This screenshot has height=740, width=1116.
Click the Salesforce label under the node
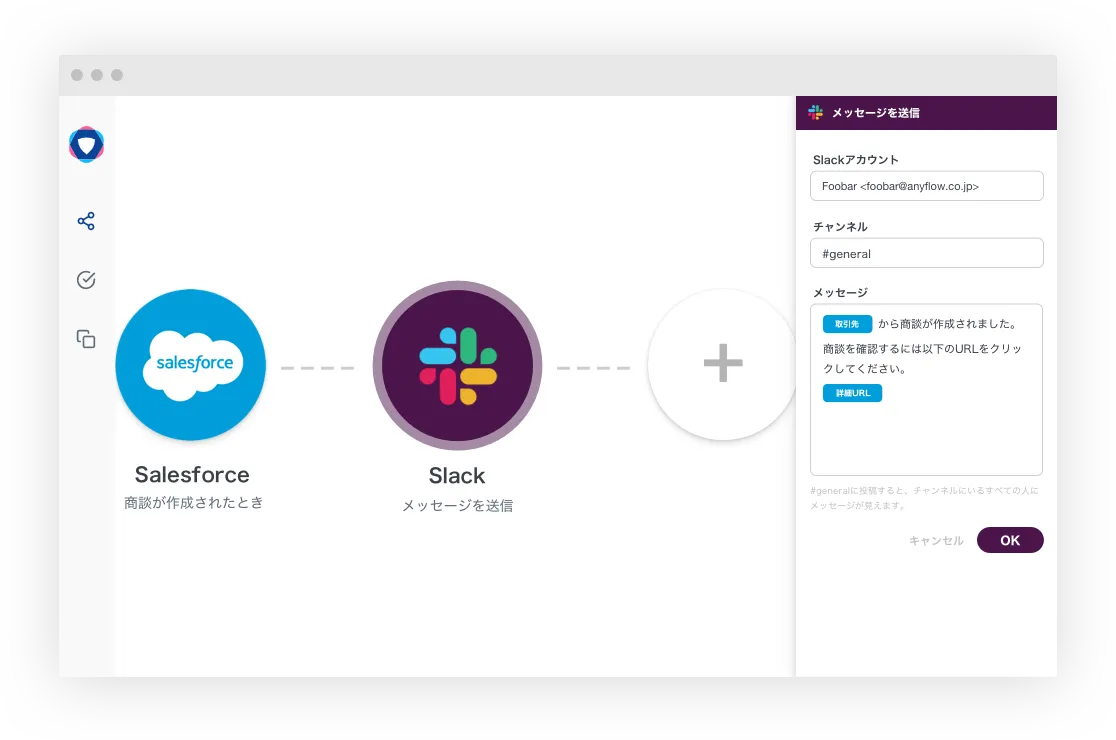(192, 475)
